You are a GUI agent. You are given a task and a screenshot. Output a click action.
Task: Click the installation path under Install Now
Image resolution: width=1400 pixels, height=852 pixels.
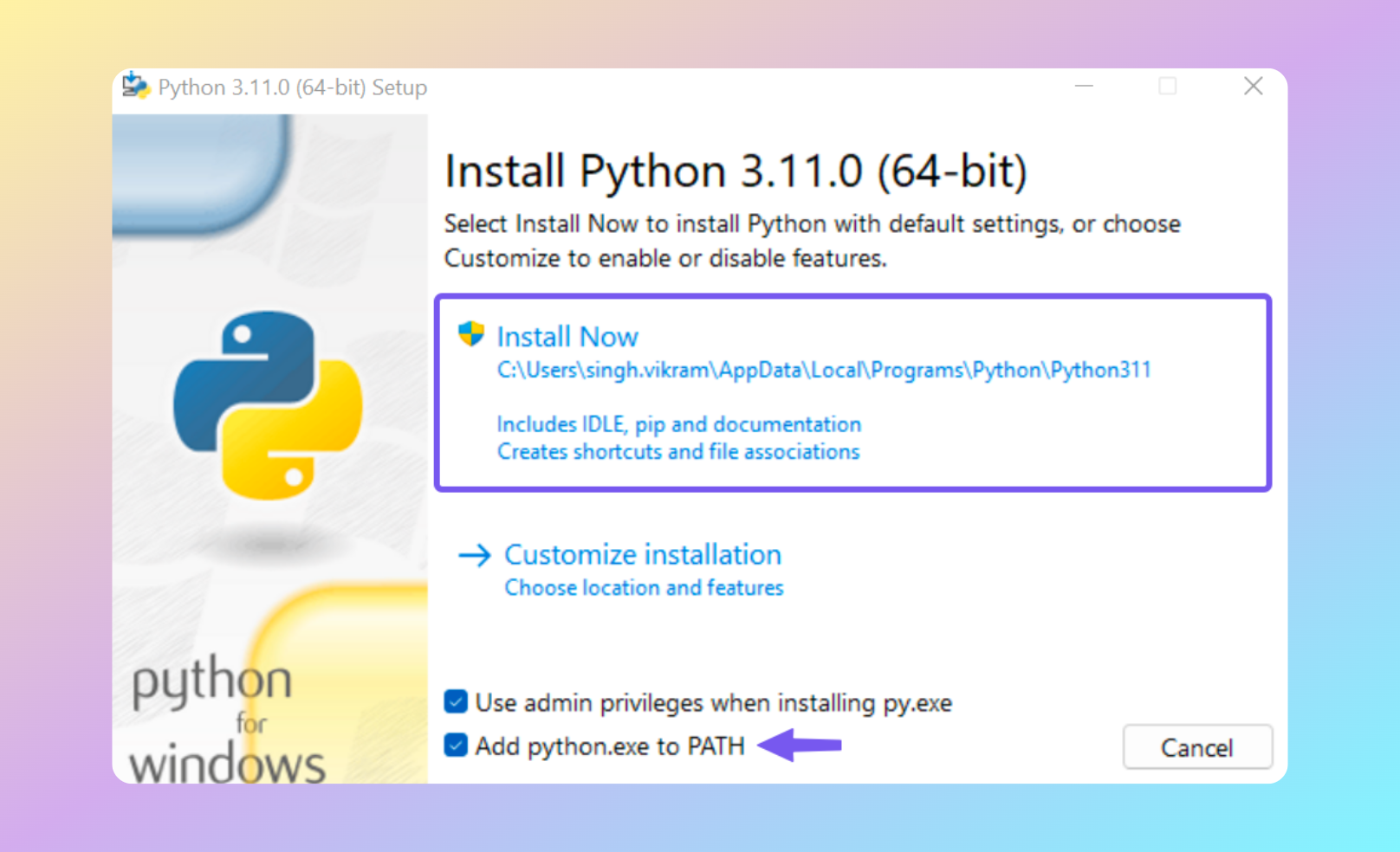click(x=823, y=370)
